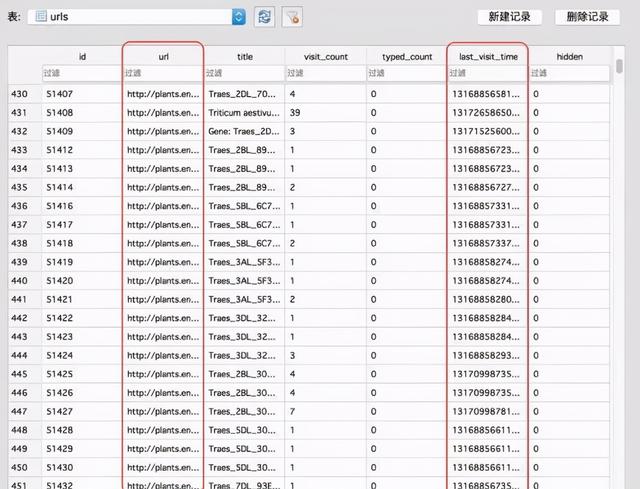Select title cell in row 446
Viewport: 640px width, 489px height.
(x=245, y=393)
